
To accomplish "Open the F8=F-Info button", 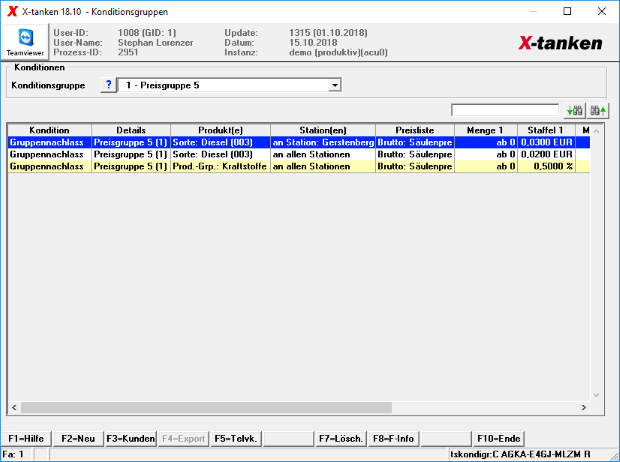I will point(393,439).
